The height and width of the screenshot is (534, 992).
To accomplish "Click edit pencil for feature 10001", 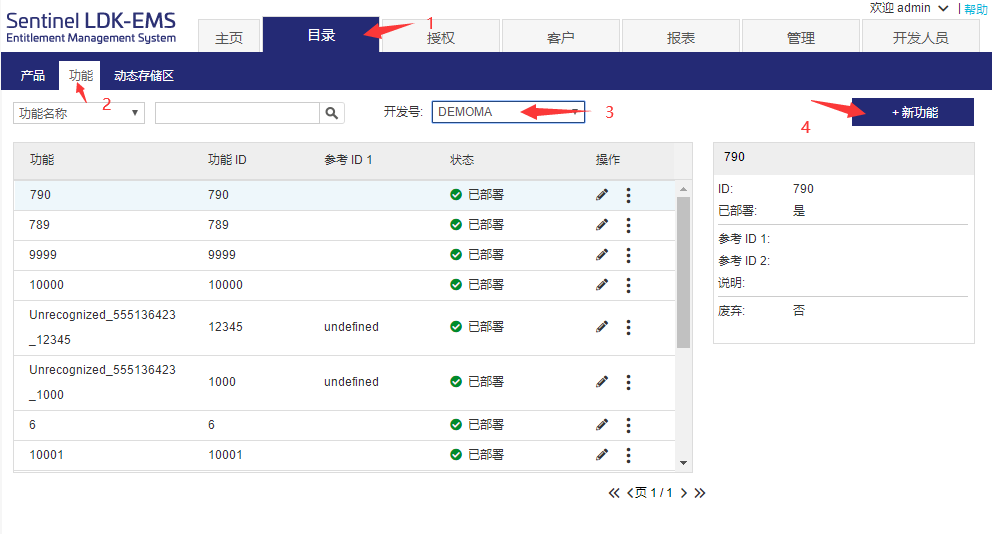I will coord(602,455).
